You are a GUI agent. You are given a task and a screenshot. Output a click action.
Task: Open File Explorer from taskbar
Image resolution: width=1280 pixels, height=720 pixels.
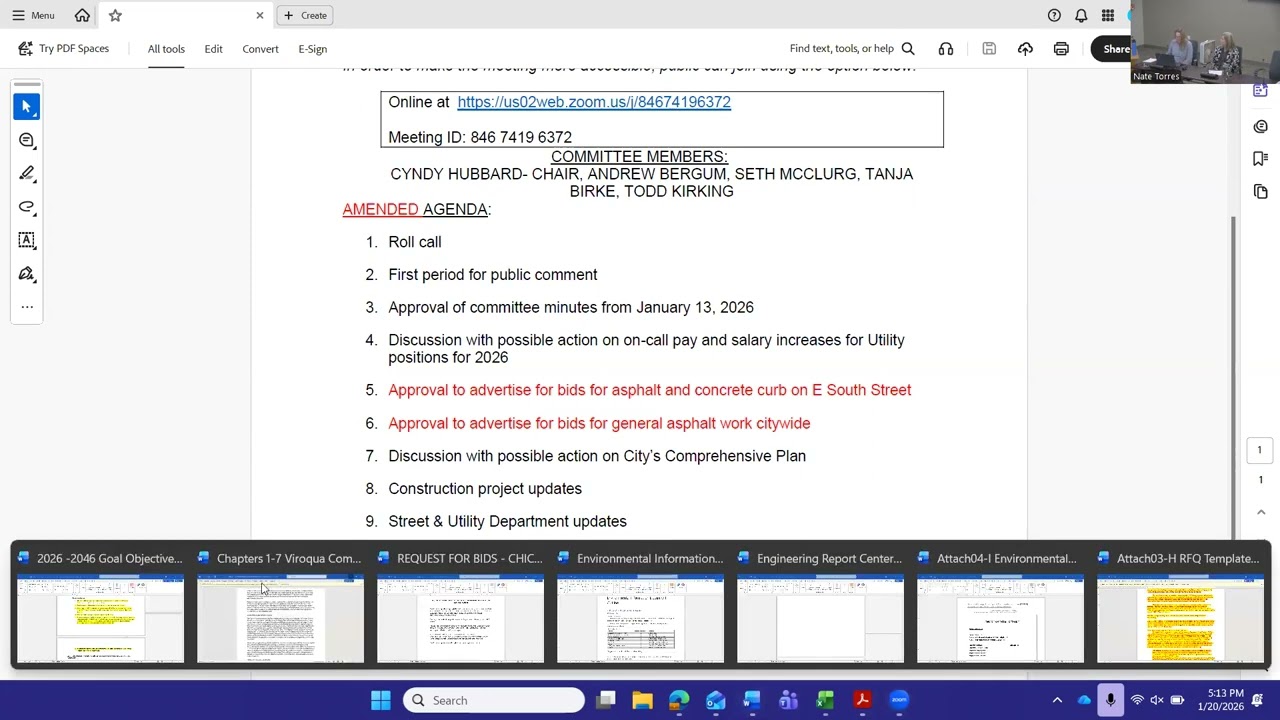point(642,700)
